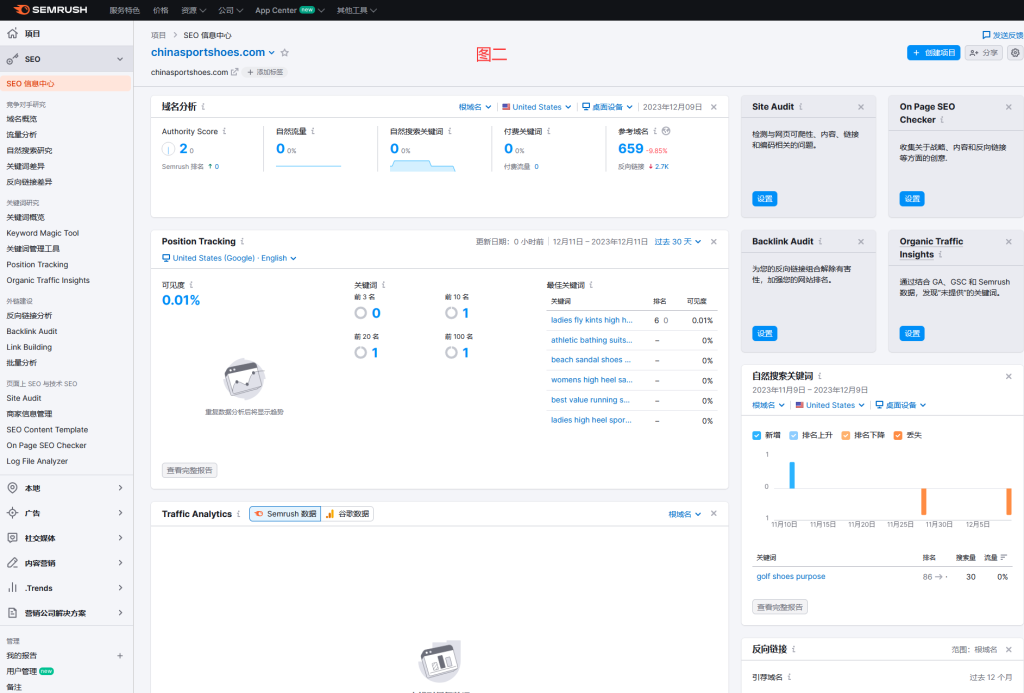Open the 其他工具 dropdown
1024x693 pixels.
tap(357, 10)
